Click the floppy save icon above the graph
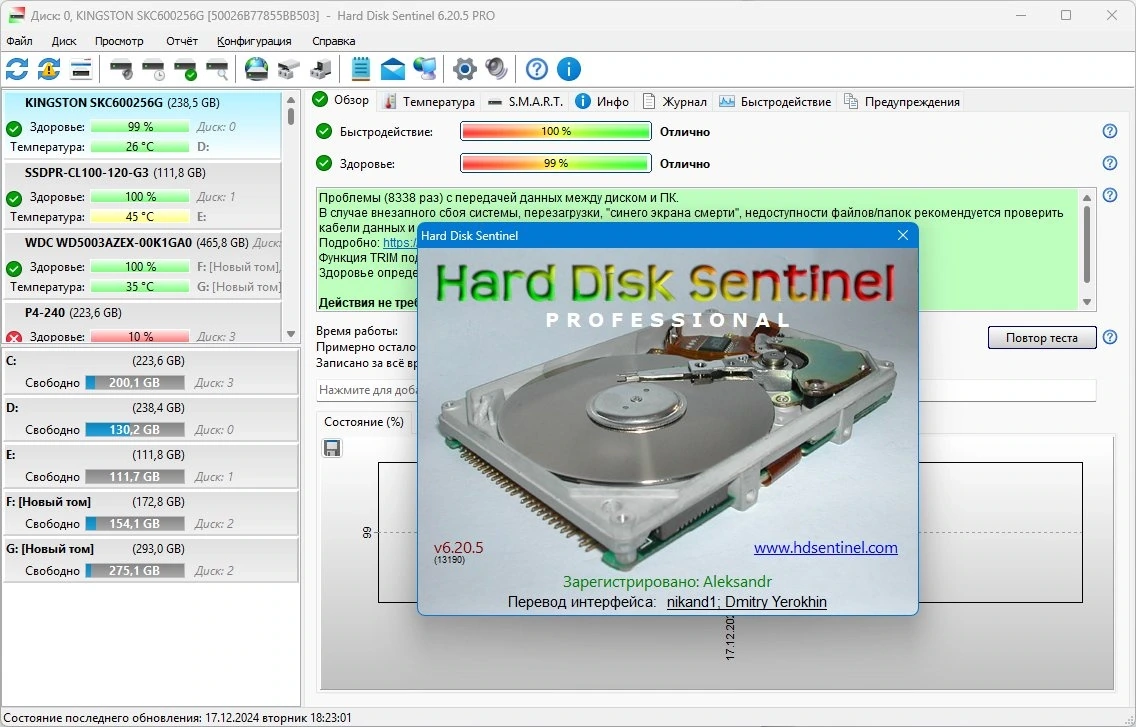 tap(333, 448)
